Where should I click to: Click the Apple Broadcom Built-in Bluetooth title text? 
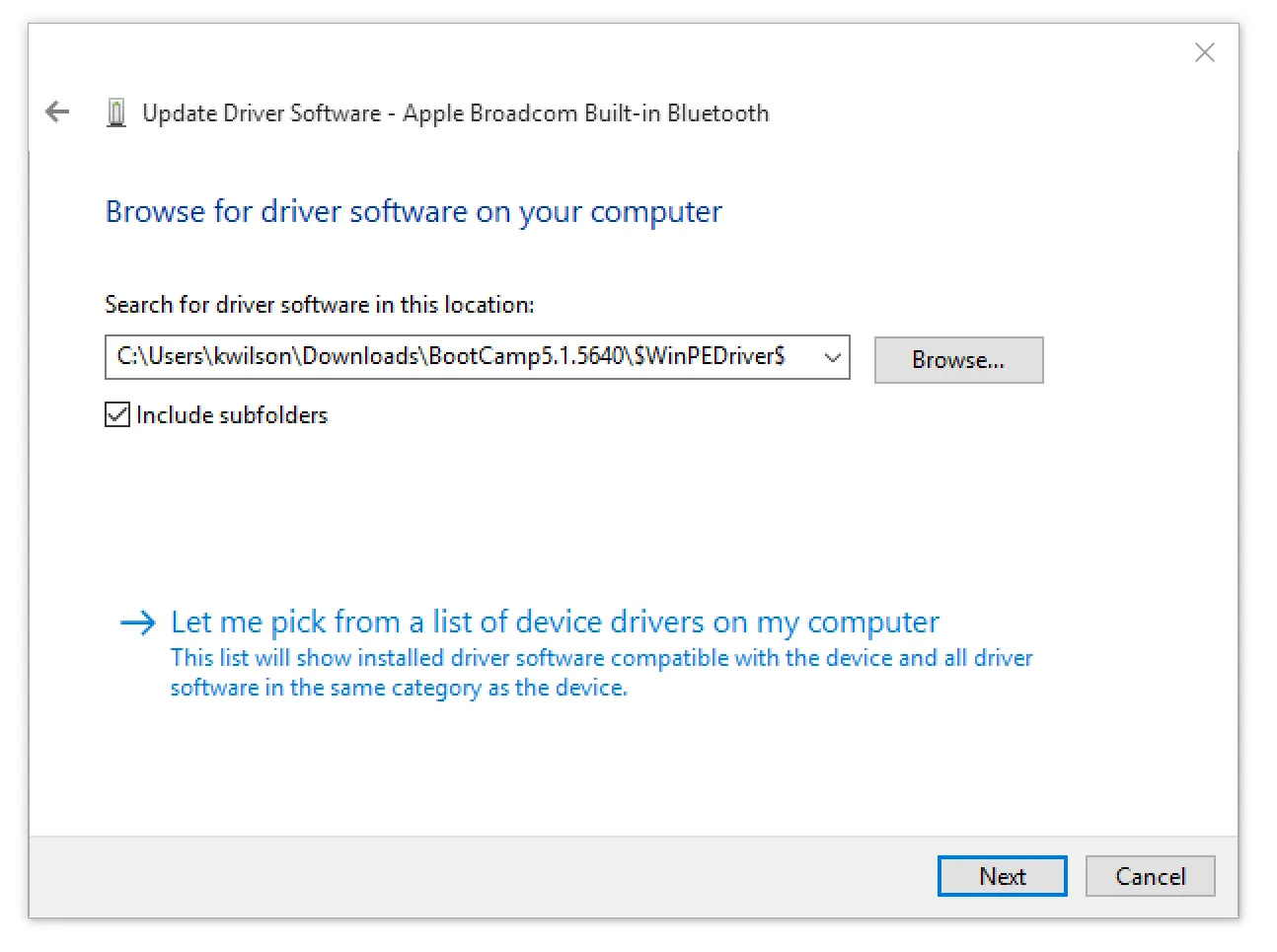pyautogui.click(x=585, y=113)
